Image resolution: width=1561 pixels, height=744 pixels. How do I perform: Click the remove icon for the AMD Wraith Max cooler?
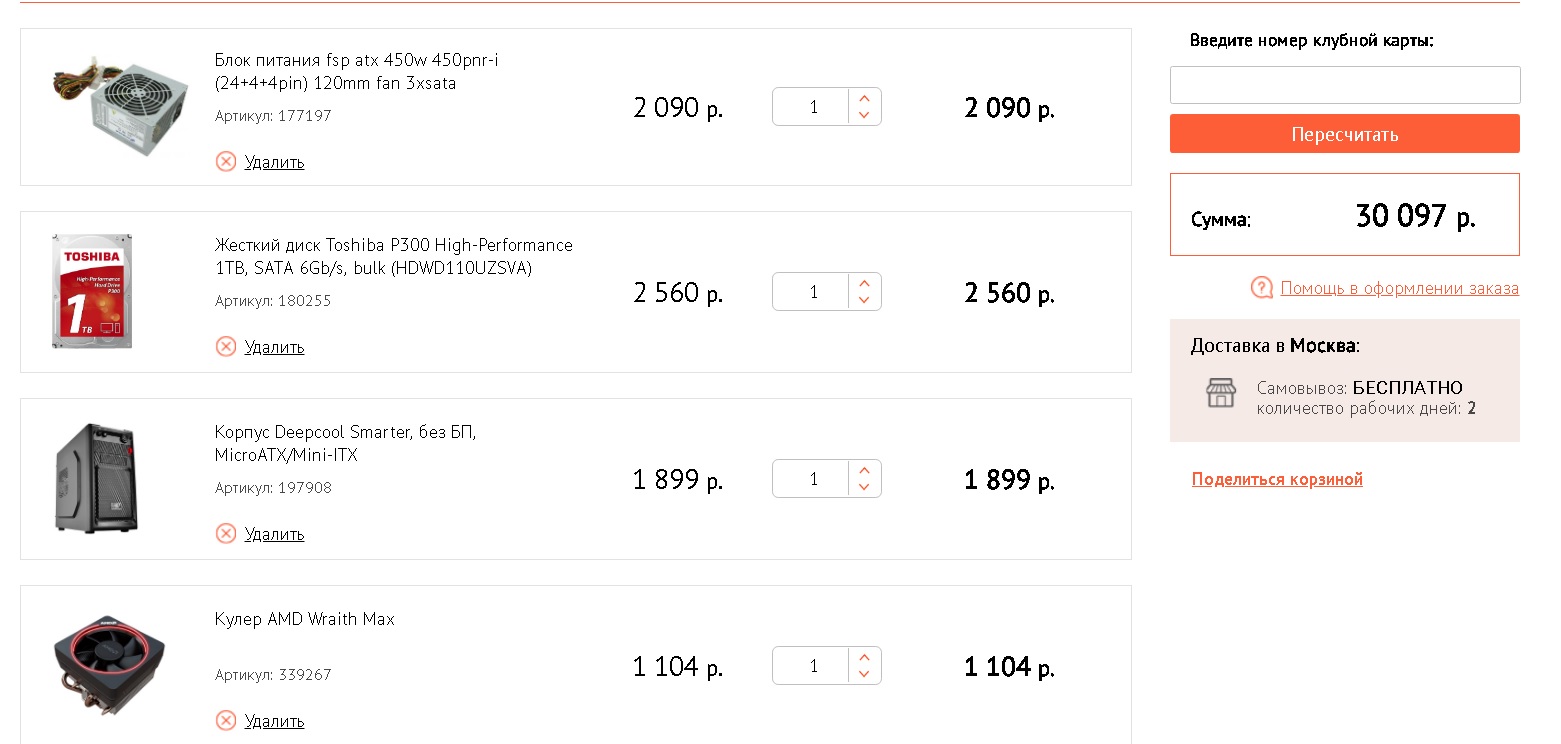pos(226,721)
